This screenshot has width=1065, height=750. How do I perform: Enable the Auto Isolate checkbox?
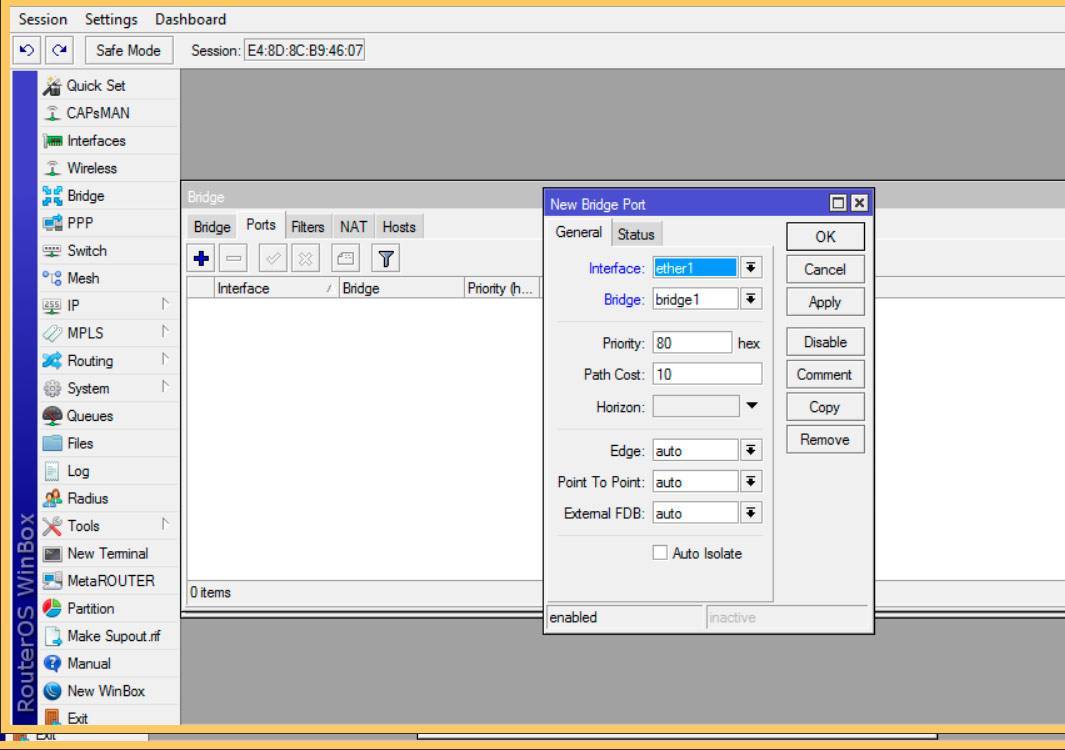point(660,553)
